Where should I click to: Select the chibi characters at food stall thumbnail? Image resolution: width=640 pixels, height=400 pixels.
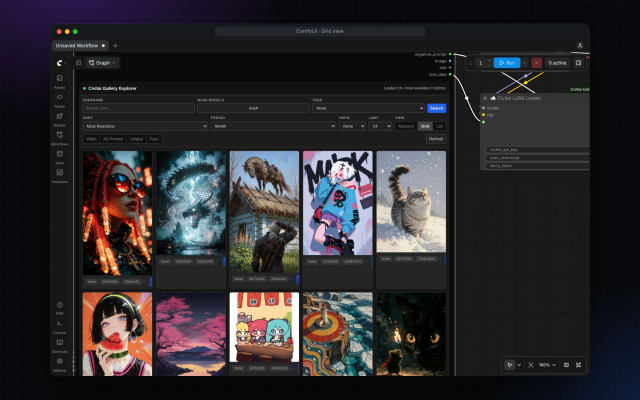tap(264, 327)
